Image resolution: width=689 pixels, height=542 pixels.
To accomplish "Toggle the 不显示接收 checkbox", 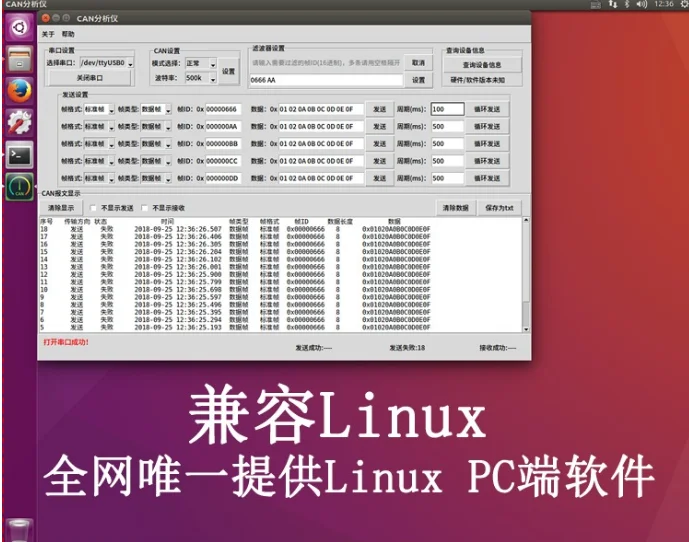I will (x=145, y=208).
